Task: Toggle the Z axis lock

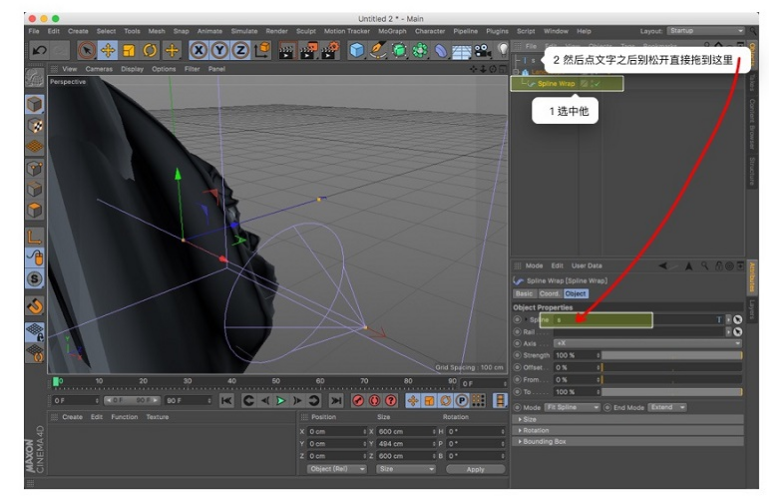Action: 240,49
